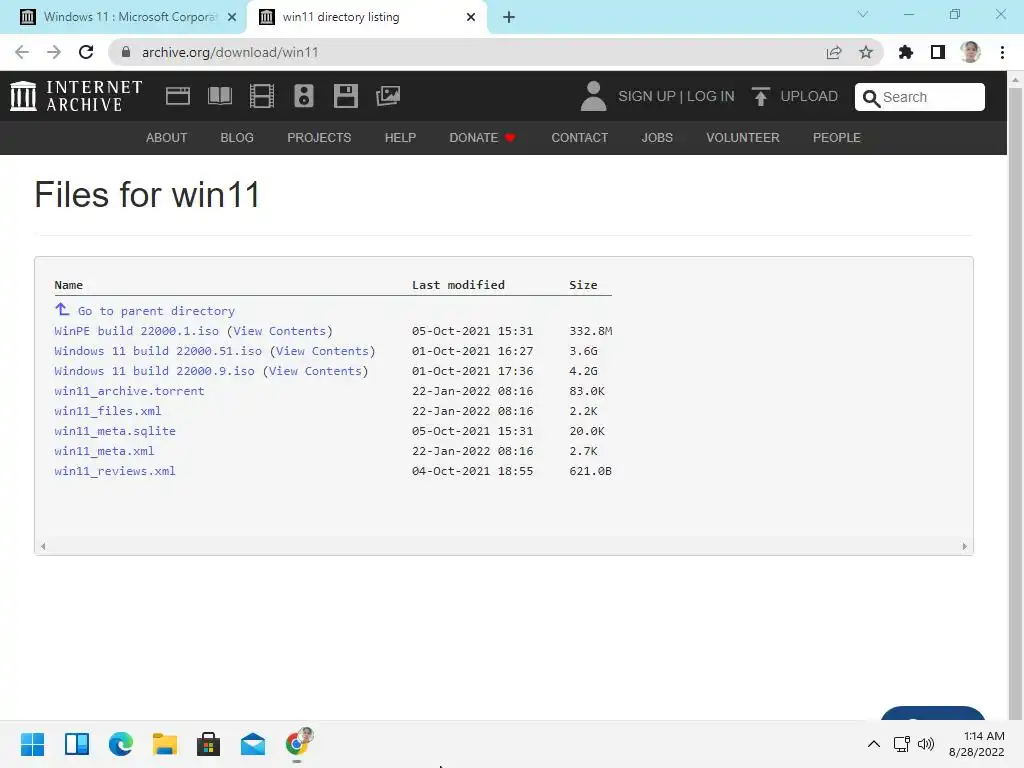Open the Web archive icon

pos(178,96)
